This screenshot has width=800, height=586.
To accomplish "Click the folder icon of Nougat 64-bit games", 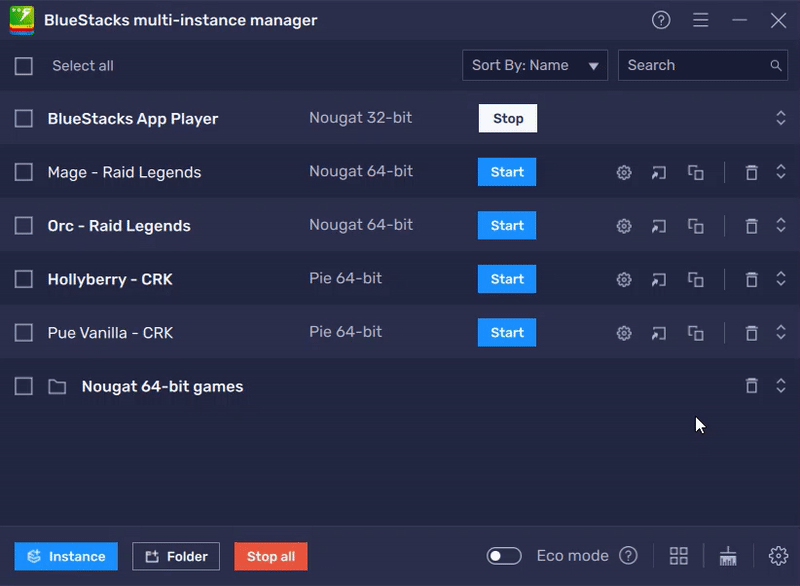I will coord(57,387).
